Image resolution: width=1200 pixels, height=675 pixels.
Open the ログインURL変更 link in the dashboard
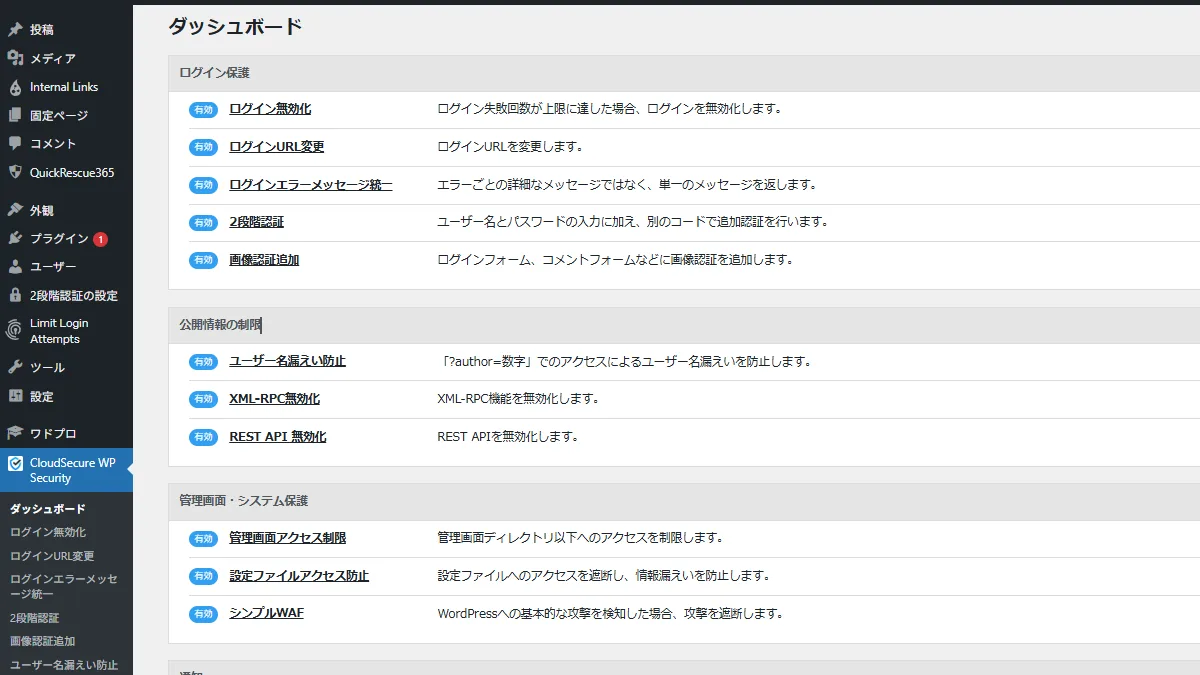click(x=277, y=147)
